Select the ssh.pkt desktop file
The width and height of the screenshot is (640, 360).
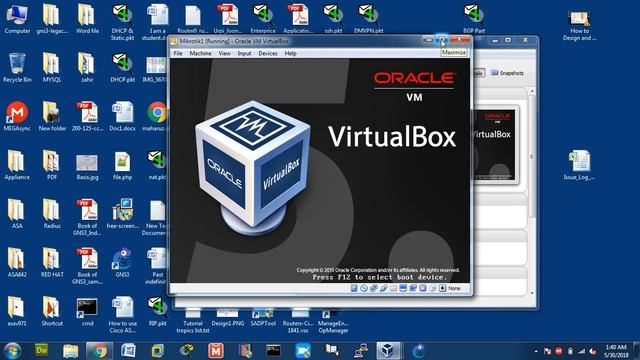[x=333, y=19]
